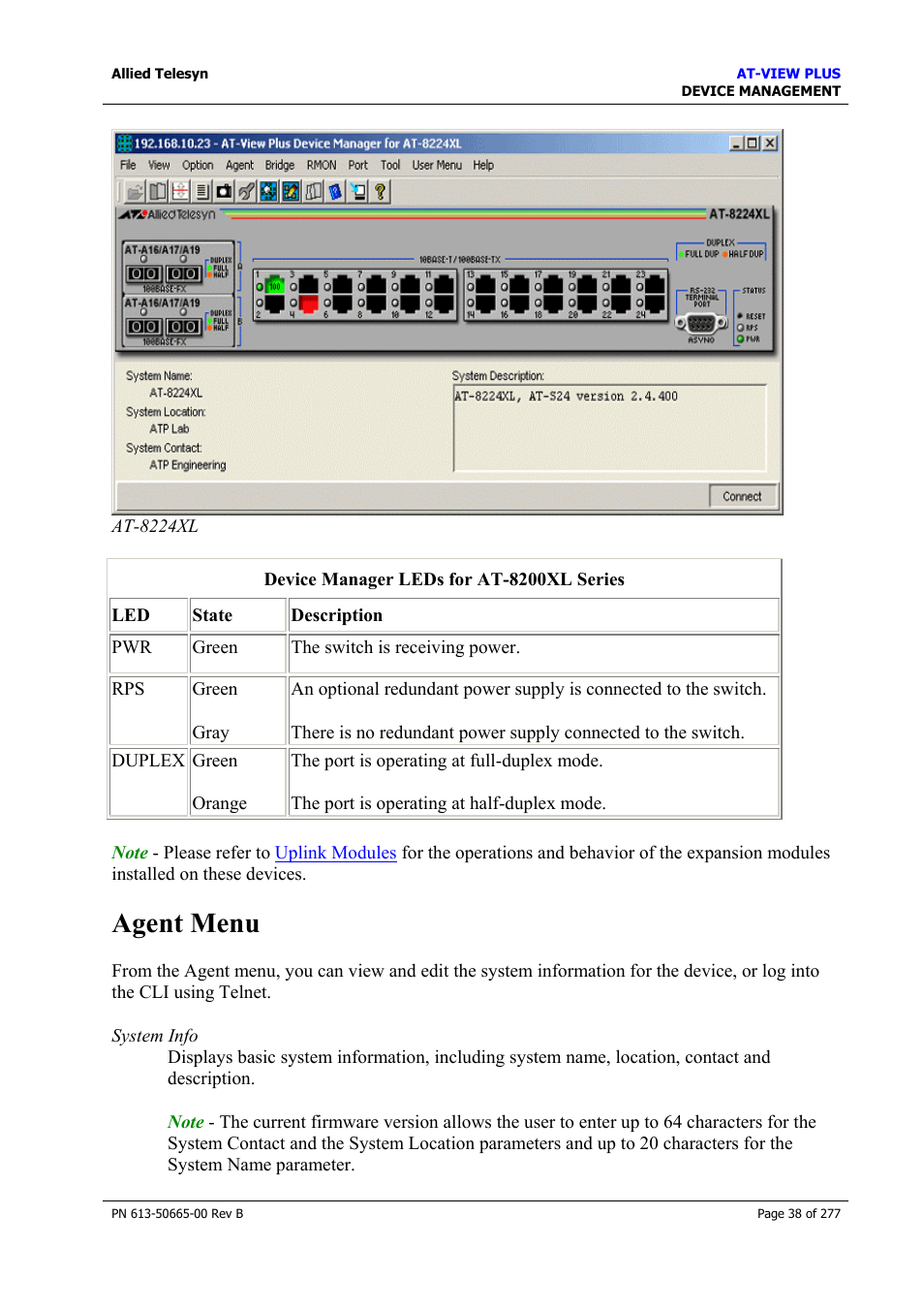924x1309 pixels.
Task: Click module A left fiber port
Action: pos(144,274)
